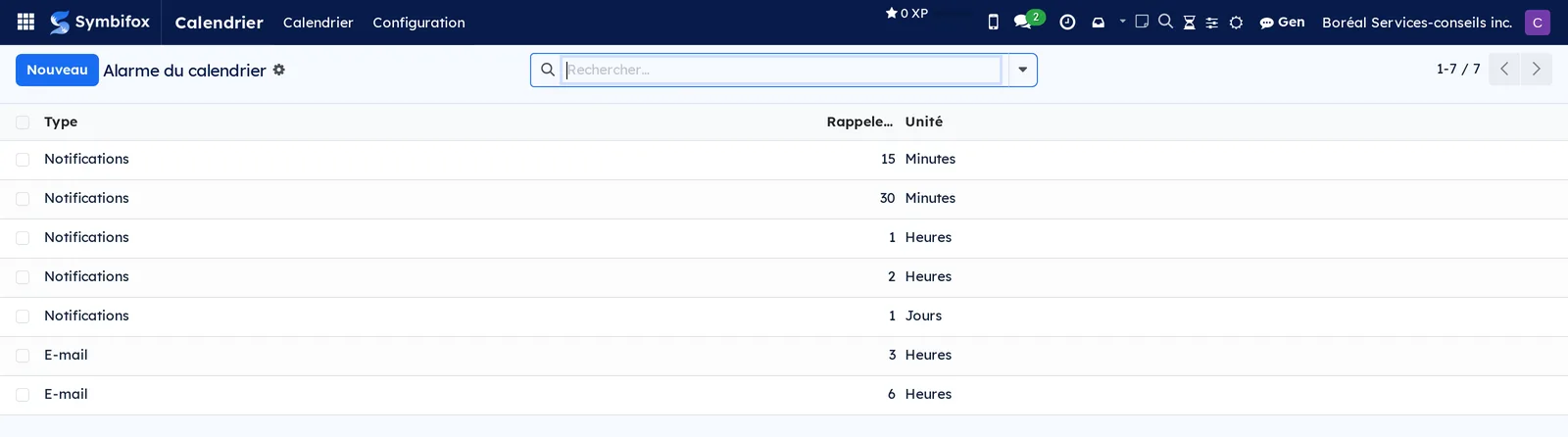Open the user avatar C menu

point(1538,22)
